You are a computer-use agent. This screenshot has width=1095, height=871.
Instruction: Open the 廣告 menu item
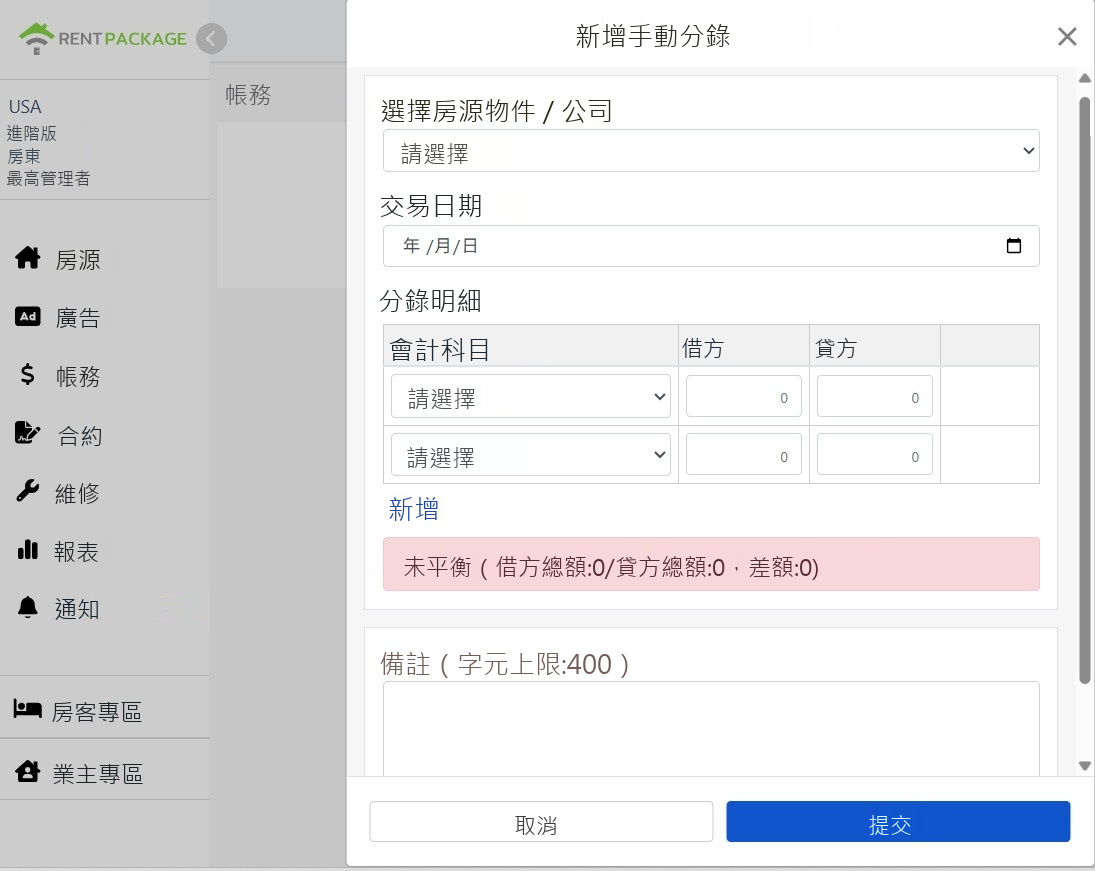pos(78,318)
